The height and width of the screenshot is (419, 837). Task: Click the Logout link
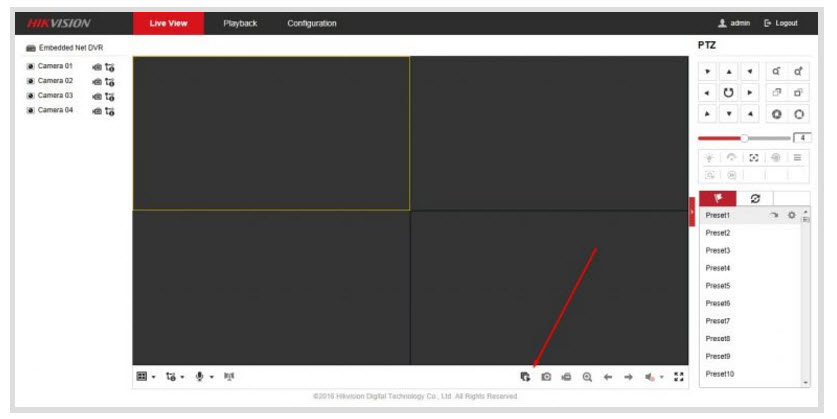coord(780,23)
